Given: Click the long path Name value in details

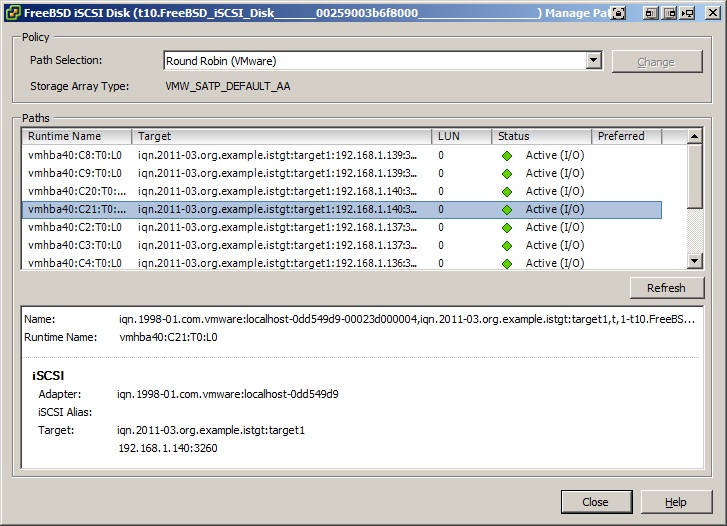Looking at the screenshot, I should [407, 319].
